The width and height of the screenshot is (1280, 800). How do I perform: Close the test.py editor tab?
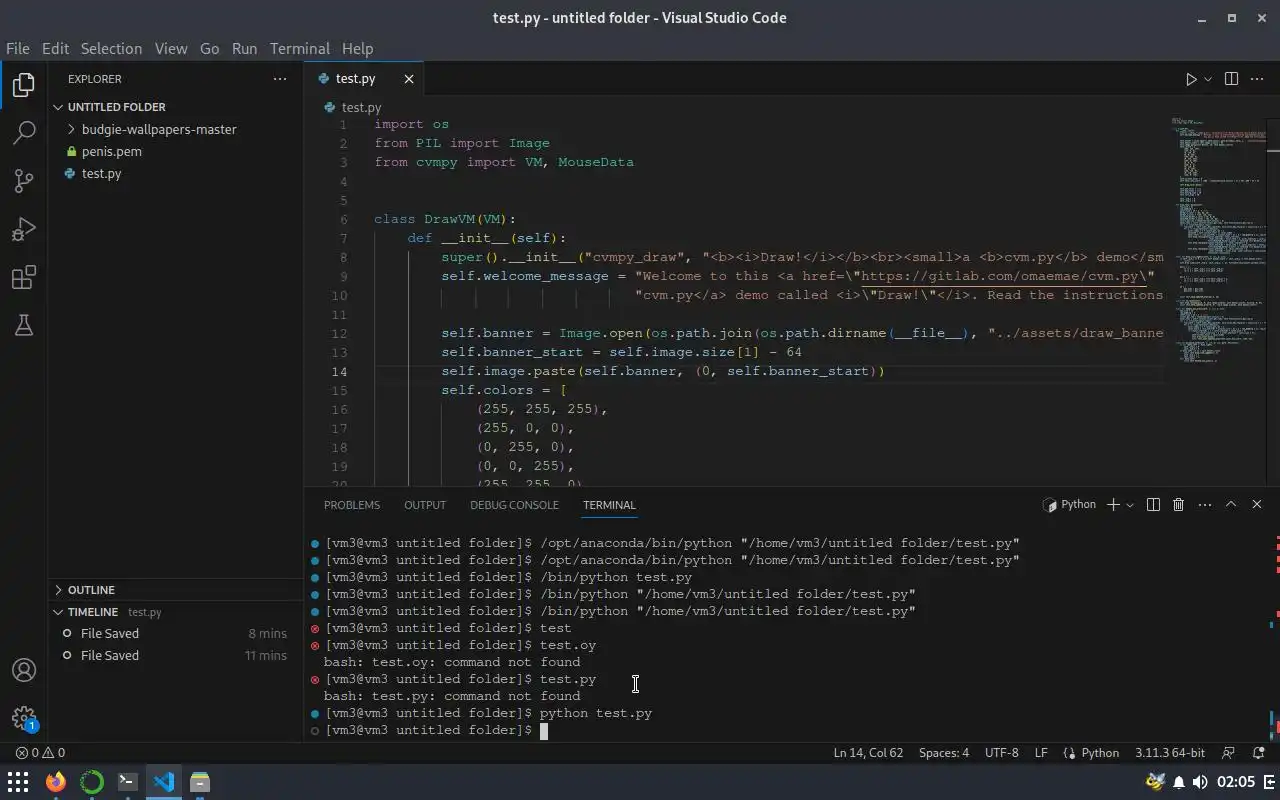pos(409,79)
